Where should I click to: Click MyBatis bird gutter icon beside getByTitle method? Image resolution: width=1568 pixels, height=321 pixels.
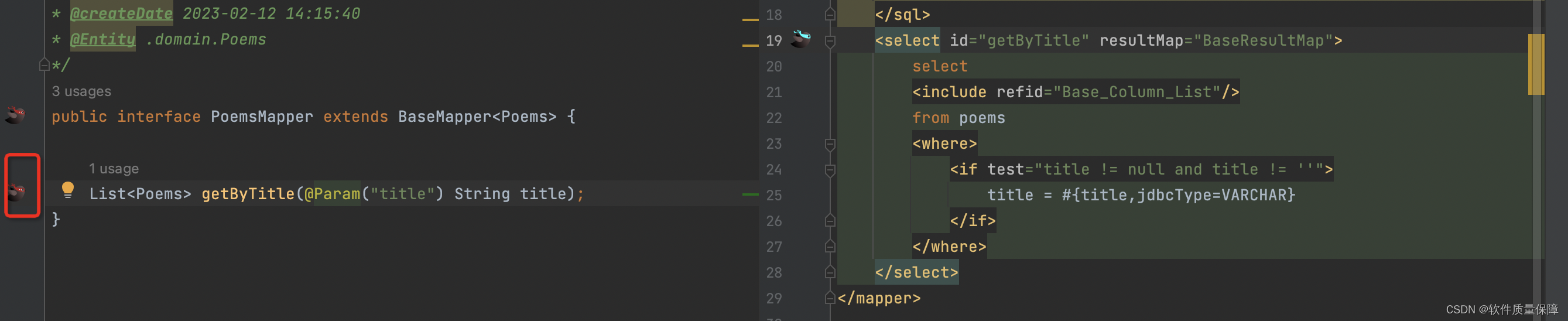16,192
